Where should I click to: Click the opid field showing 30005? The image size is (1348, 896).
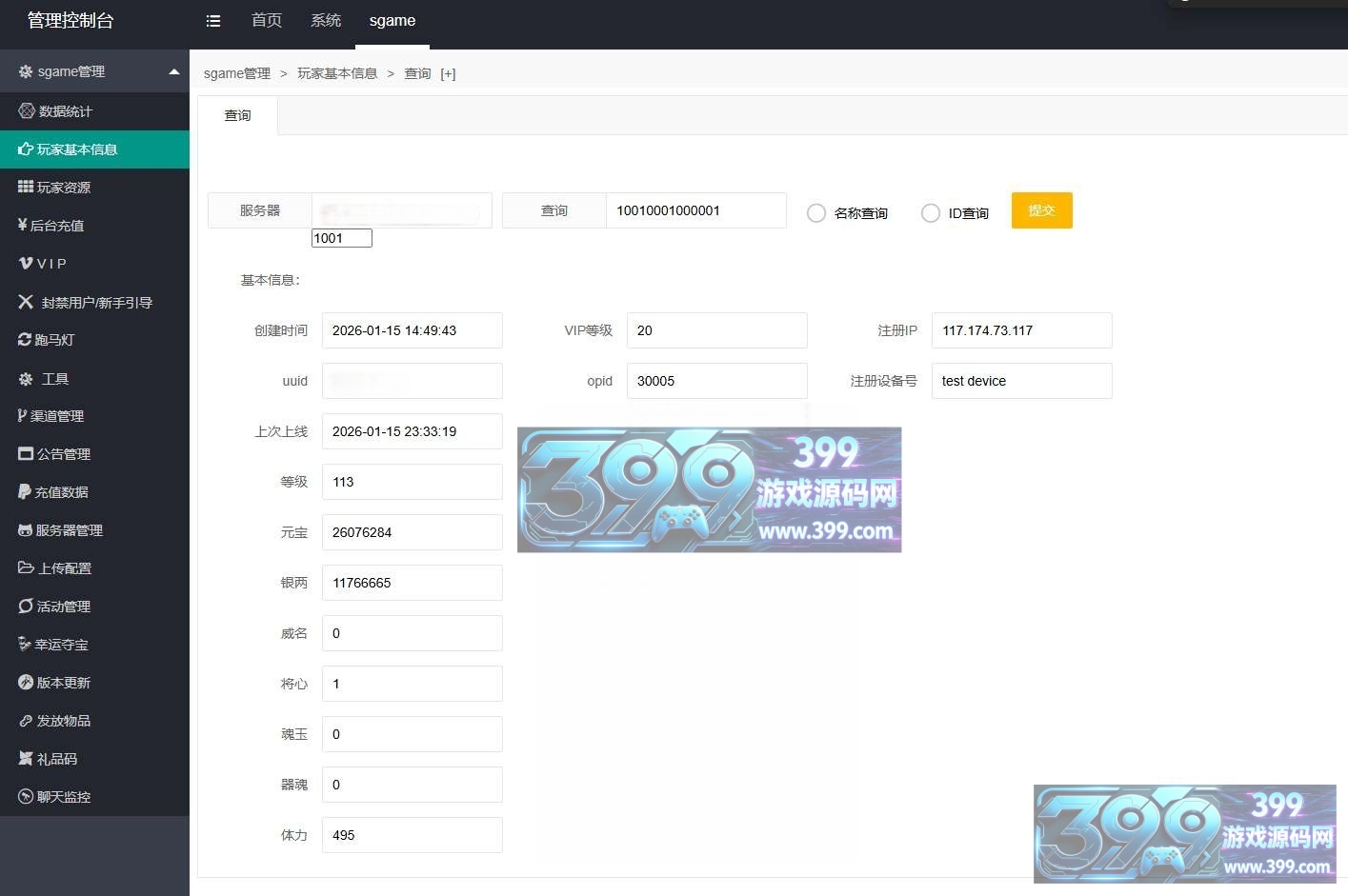[x=717, y=381]
